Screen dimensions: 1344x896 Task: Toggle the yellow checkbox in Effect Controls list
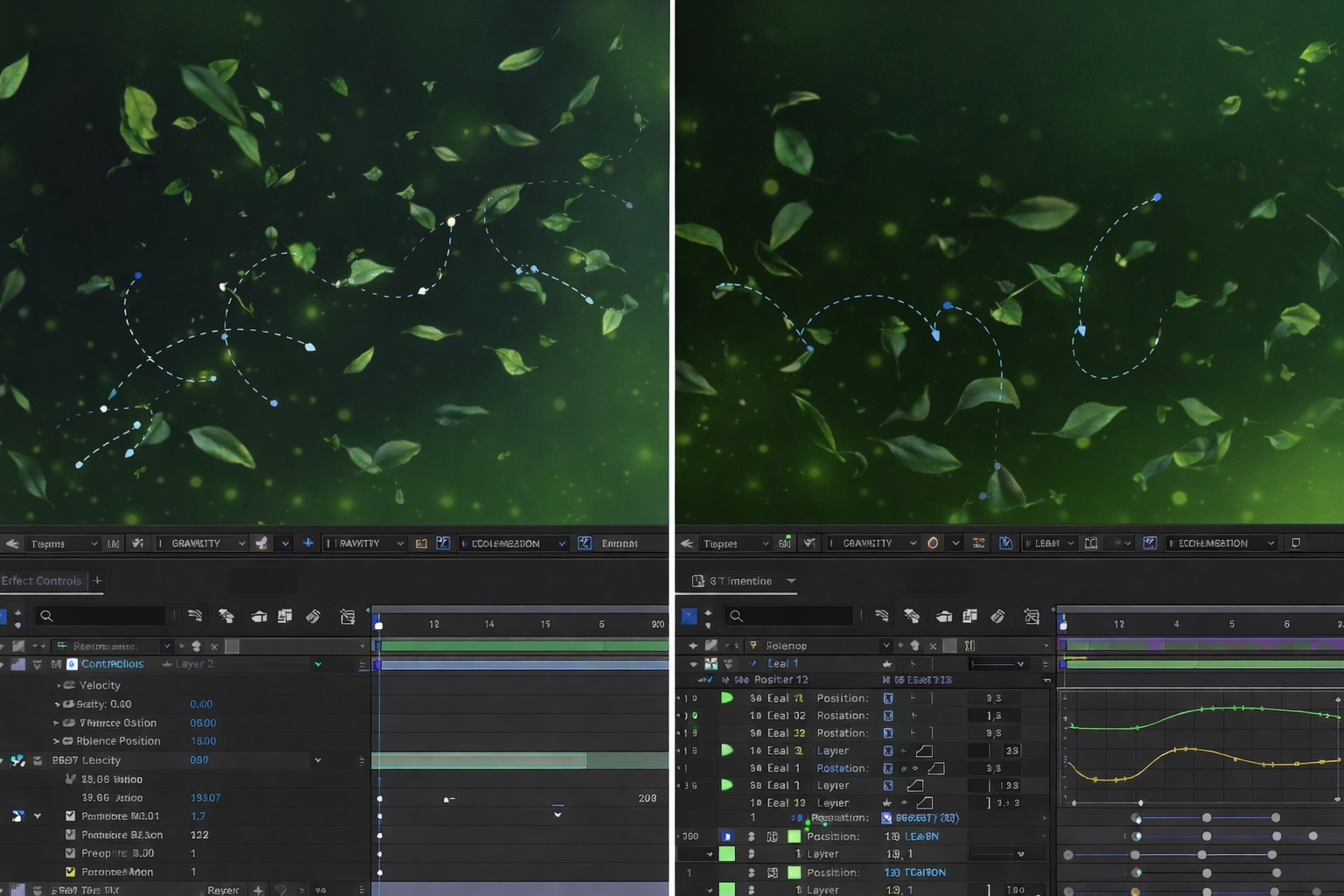(x=71, y=871)
